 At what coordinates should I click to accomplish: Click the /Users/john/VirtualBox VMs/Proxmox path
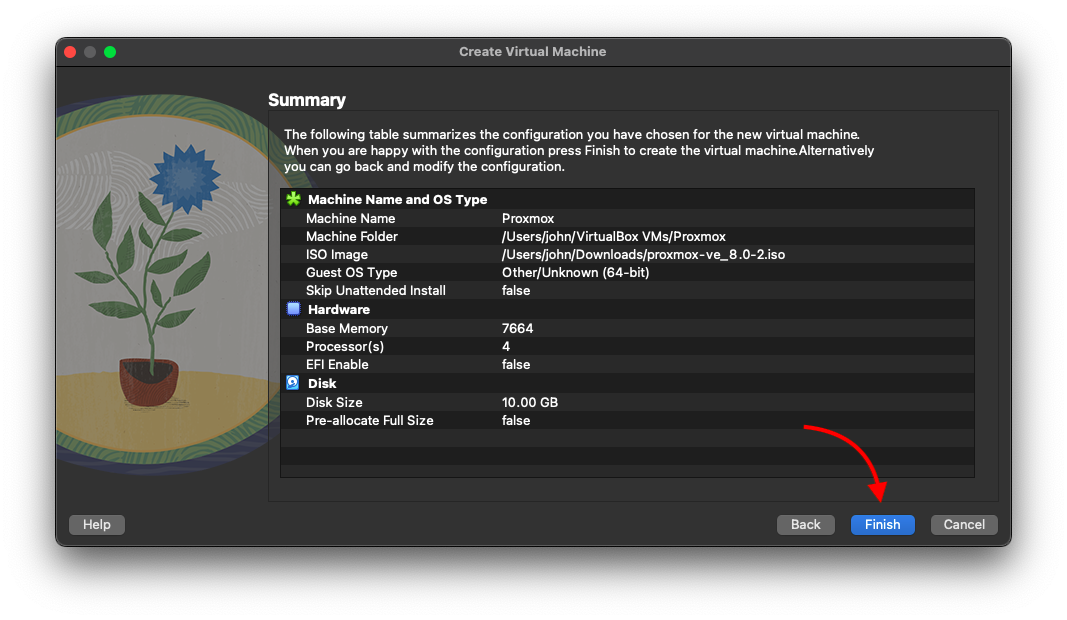coord(614,236)
